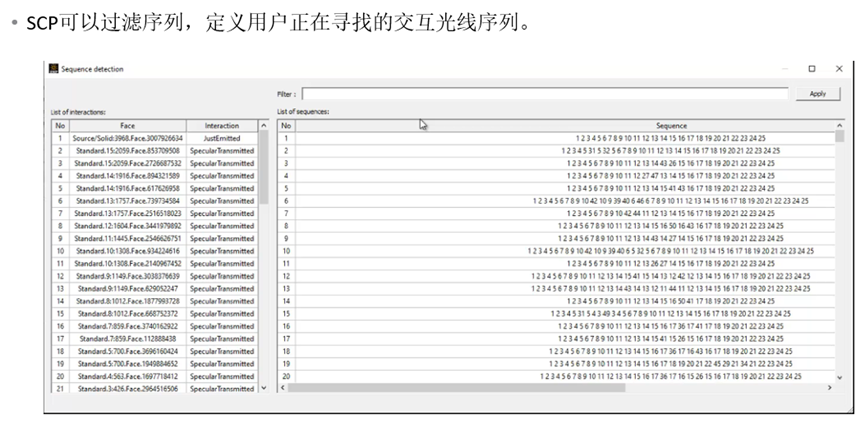Maximize the Sequence detection window
Screen dimensions: 865x424
812,69
